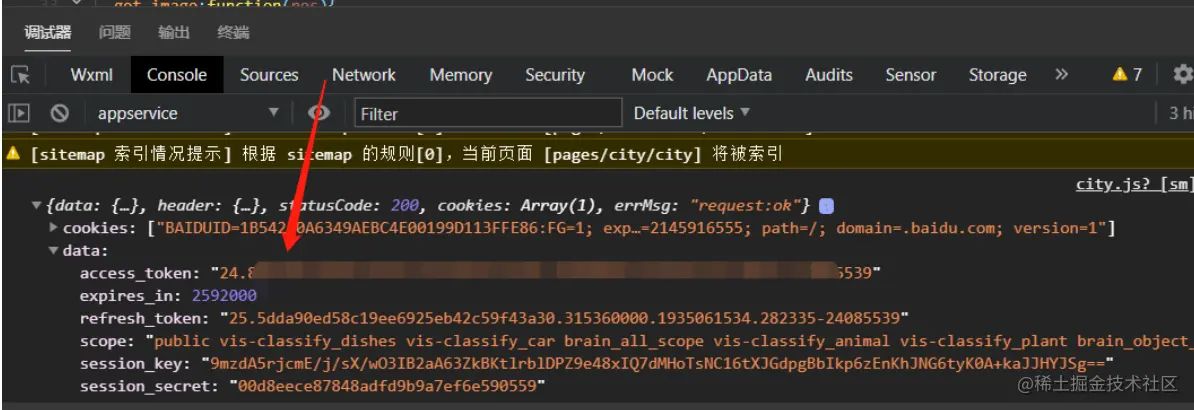Switch to the Memory tab
This screenshot has height=410, width=1194.
461,75
